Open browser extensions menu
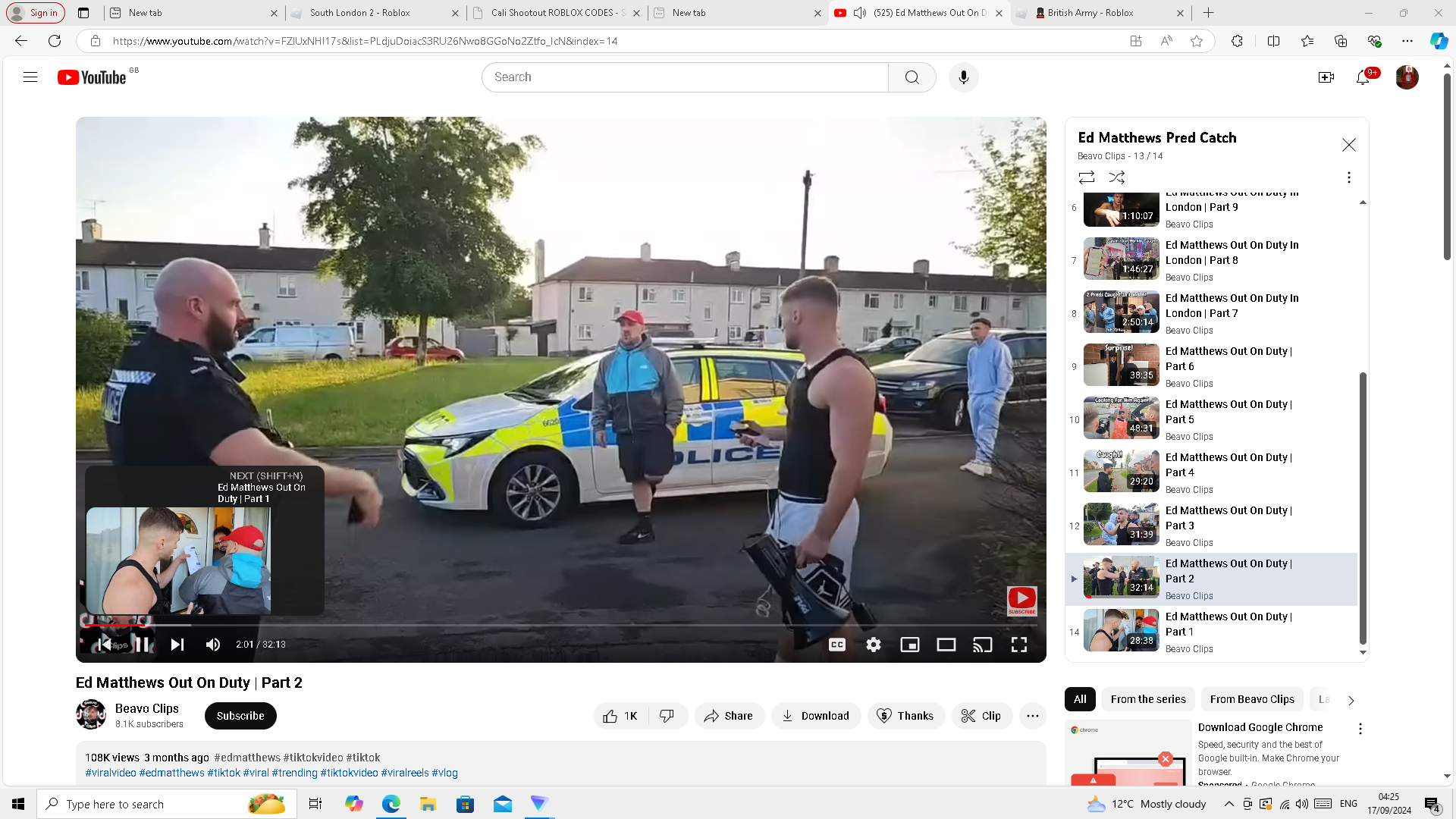The width and height of the screenshot is (1456, 819). pos(1237,41)
